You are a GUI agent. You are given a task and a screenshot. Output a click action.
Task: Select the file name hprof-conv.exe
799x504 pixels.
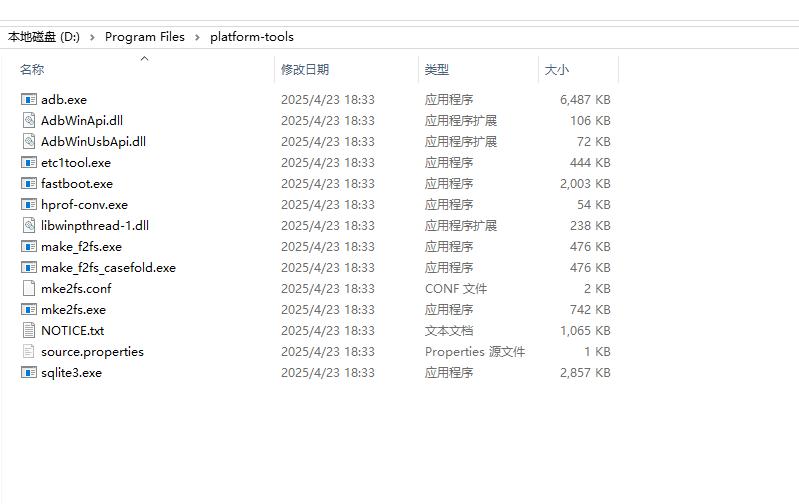click(x=84, y=204)
